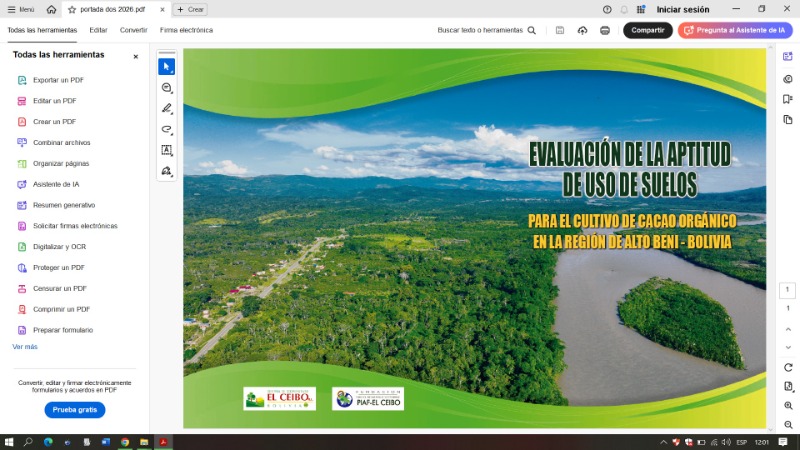Choose the comment bubble tool
Screen dimensions: 800x450
click(x=166, y=88)
